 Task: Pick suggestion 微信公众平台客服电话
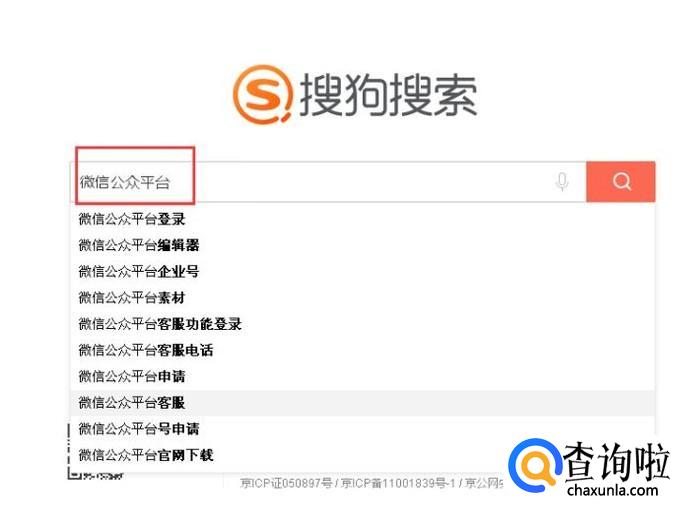362,350
